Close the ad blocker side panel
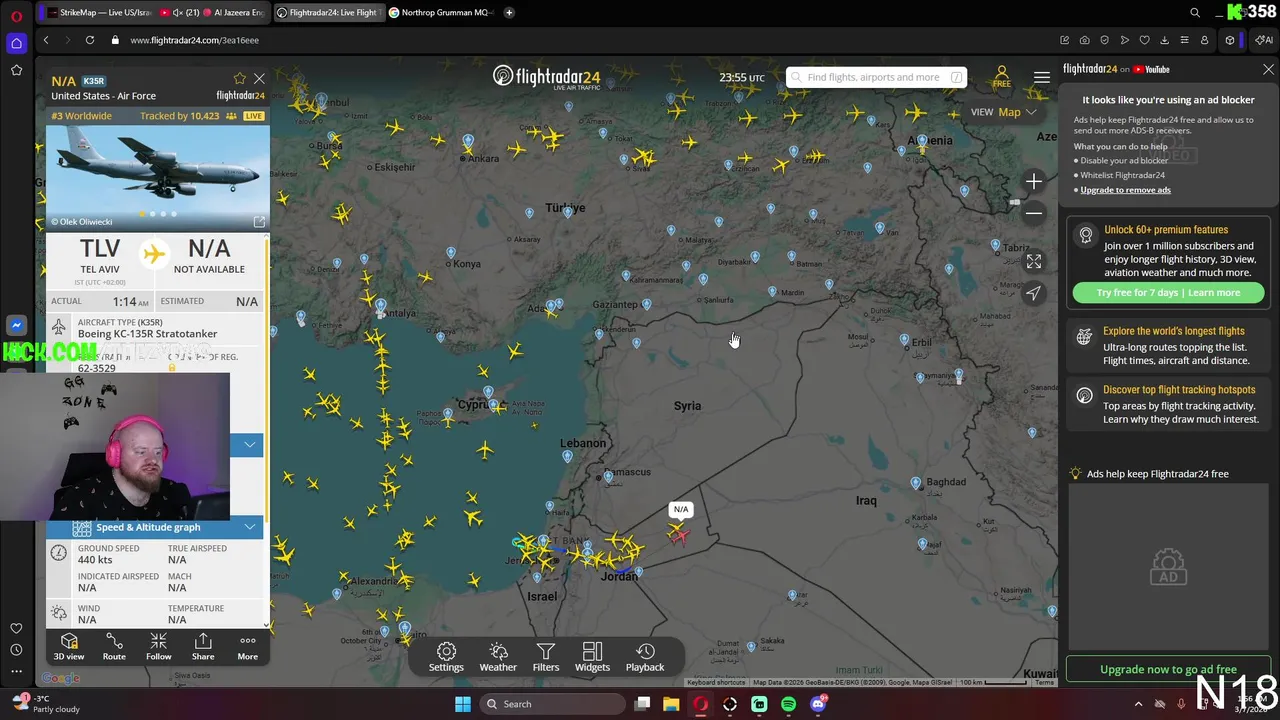1280x720 pixels. click(x=1268, y=69)
